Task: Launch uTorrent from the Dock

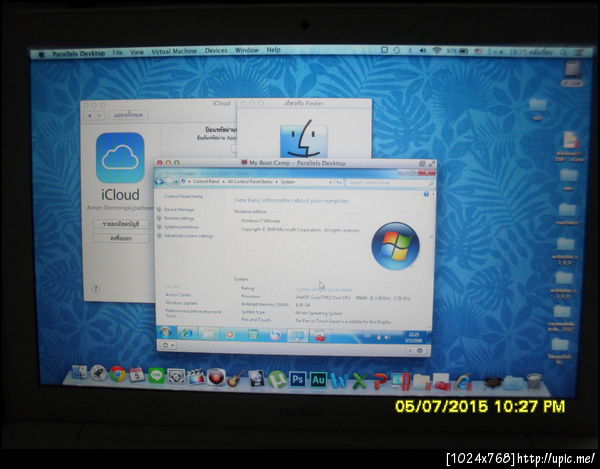Action: coord(277,379)
